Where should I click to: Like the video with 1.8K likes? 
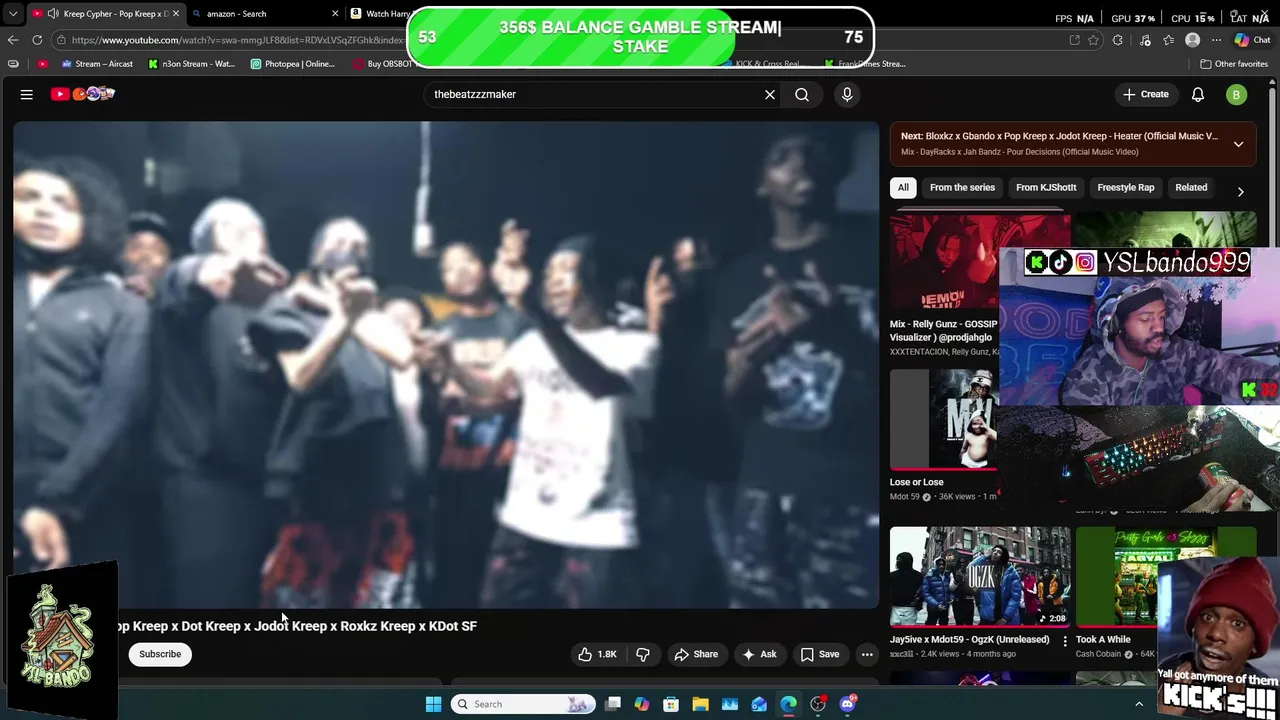click(597, 654)
